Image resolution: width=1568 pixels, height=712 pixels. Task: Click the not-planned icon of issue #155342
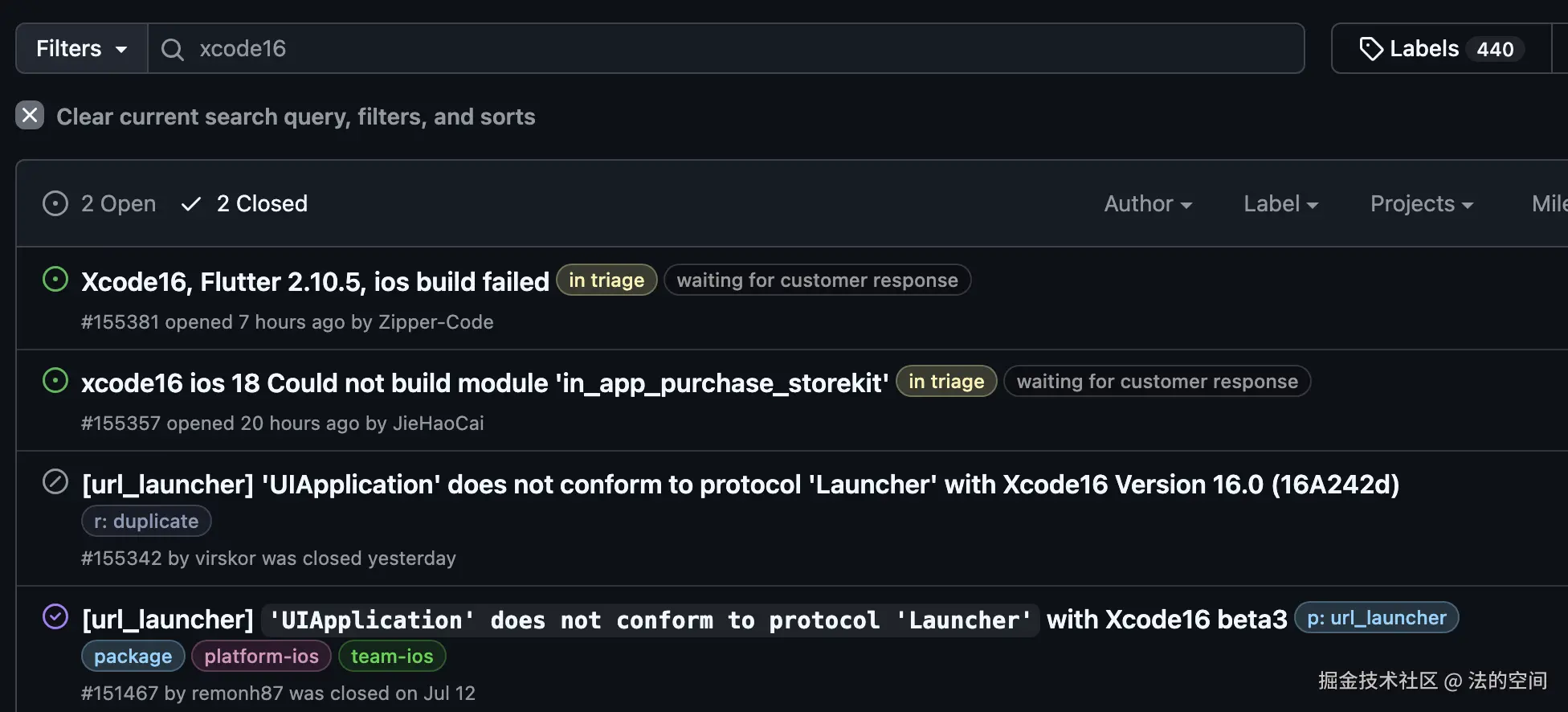pyautogui.click(x=55, y=482)
